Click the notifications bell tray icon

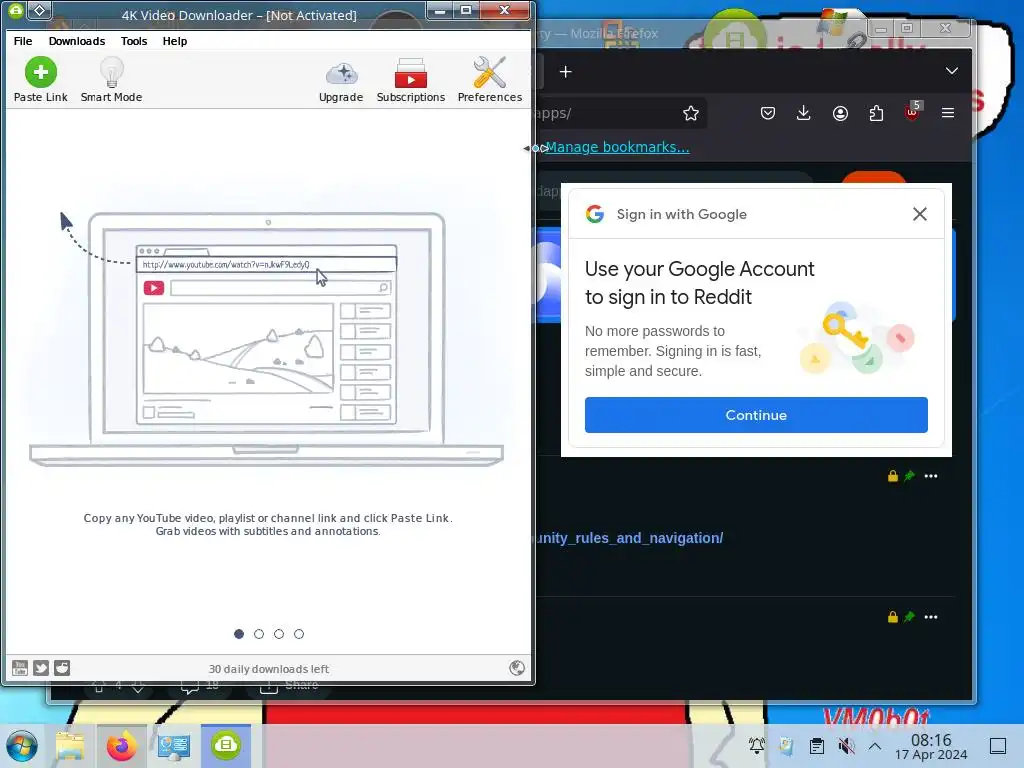pyautogui.click(x=757, y=746)
